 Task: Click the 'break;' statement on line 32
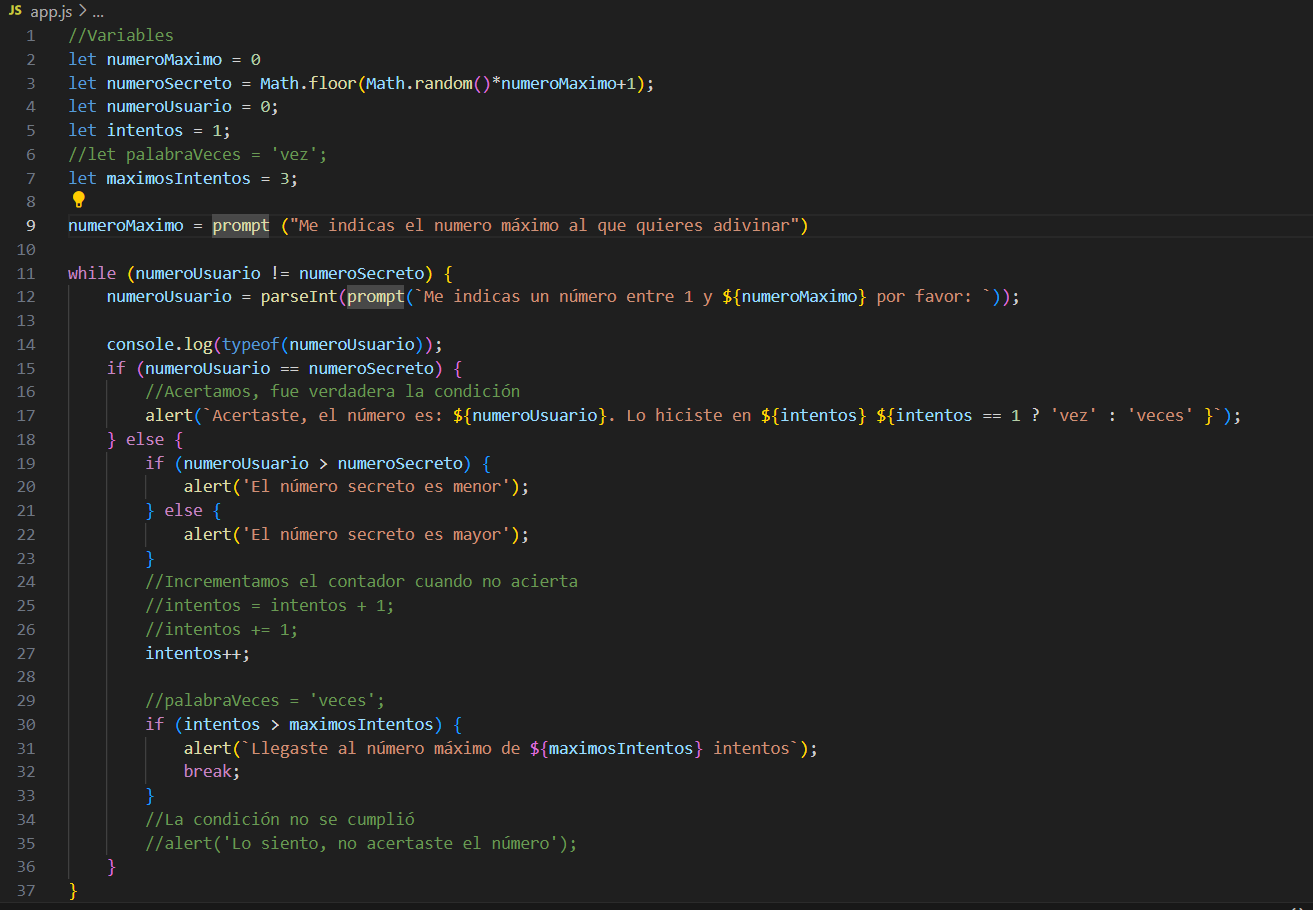click(x=213, y=772)
